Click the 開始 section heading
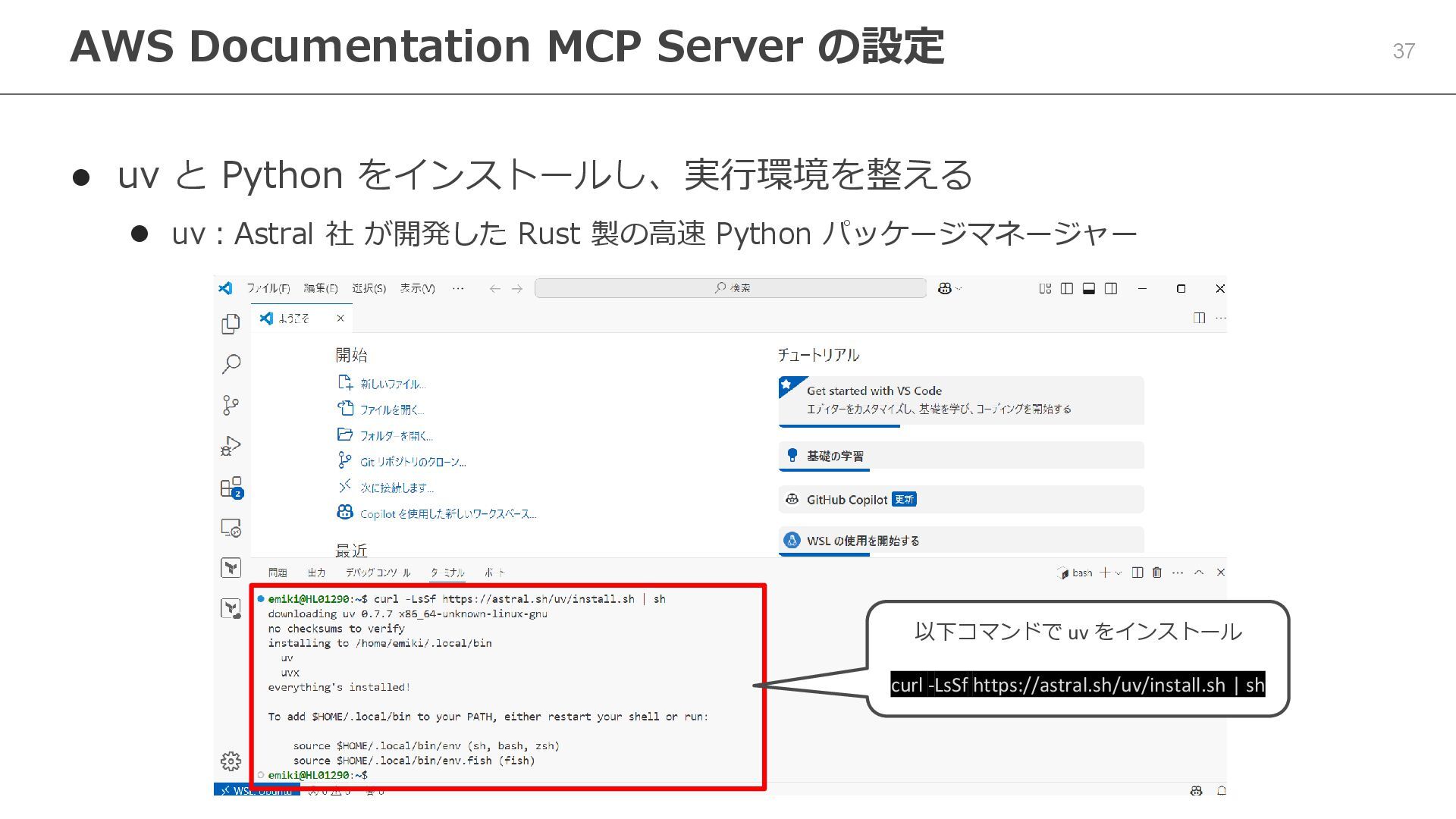This screenshot has width=1456, height=819. (351, 355)
